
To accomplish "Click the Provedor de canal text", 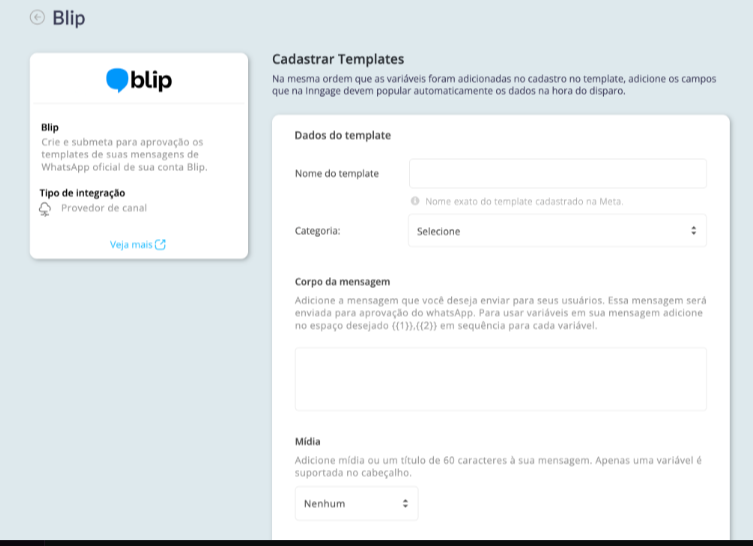I will (x=104, y=208).
